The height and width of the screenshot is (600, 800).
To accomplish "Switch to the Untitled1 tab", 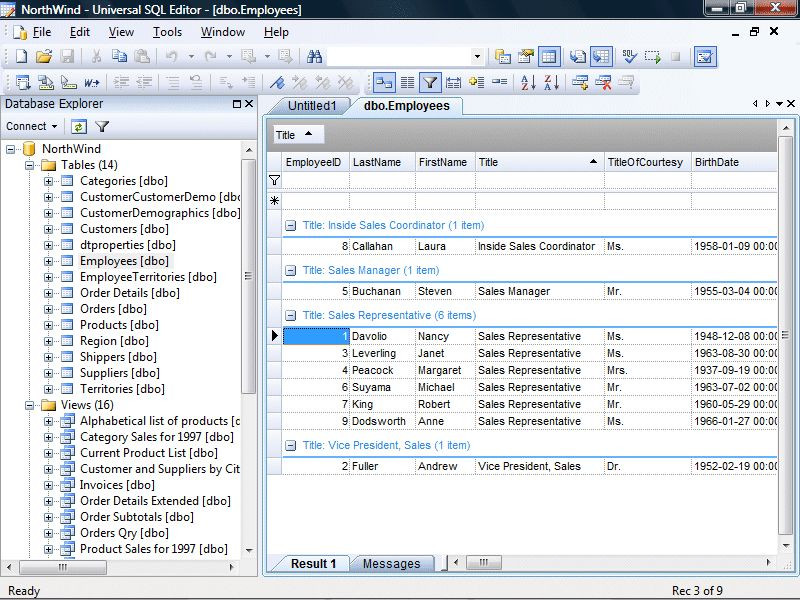I will [312, 106].
